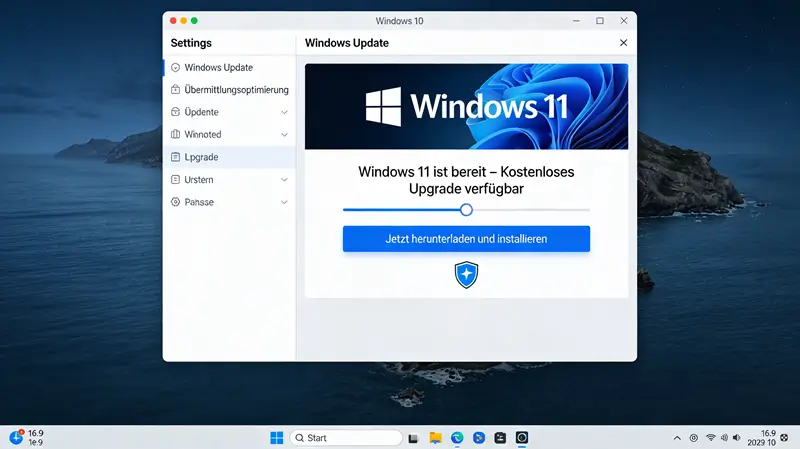800x449 pixels.
Task: Open Wi-Fi network settings in tray
Action: [711, 438]
